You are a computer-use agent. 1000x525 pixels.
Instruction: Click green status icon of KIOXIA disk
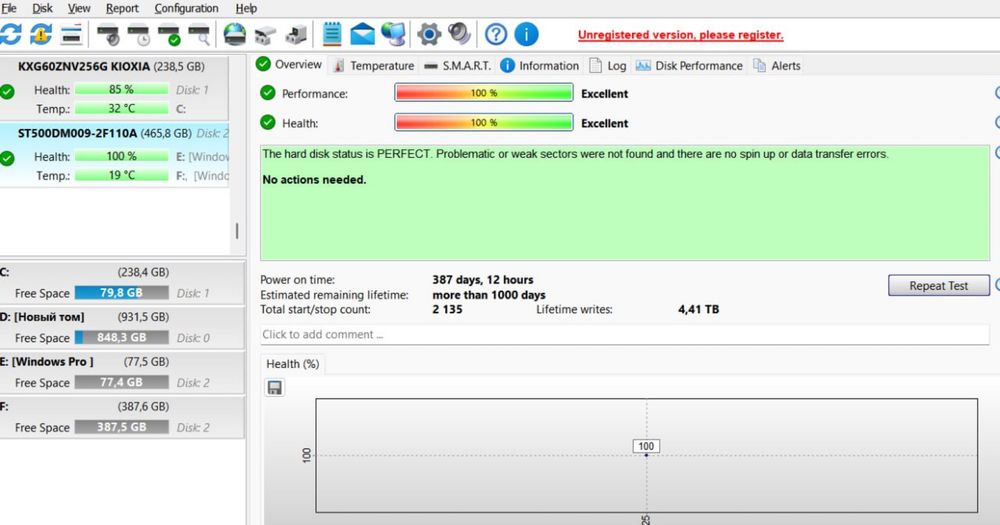pos(7,92)
